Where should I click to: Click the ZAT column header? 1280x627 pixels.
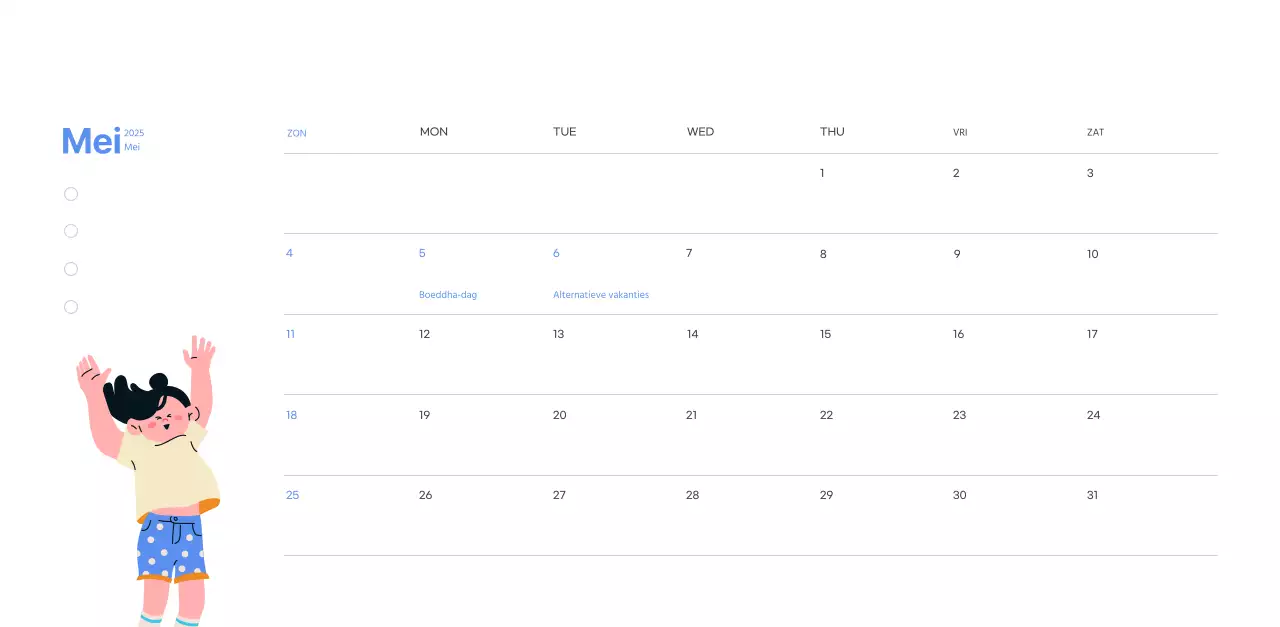1095,132
